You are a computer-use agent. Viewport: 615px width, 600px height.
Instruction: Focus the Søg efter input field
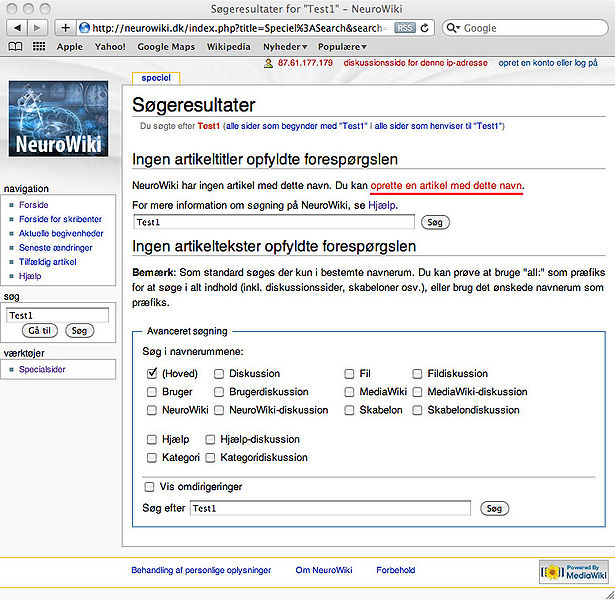pyautogui.click(x=330, y=508)
